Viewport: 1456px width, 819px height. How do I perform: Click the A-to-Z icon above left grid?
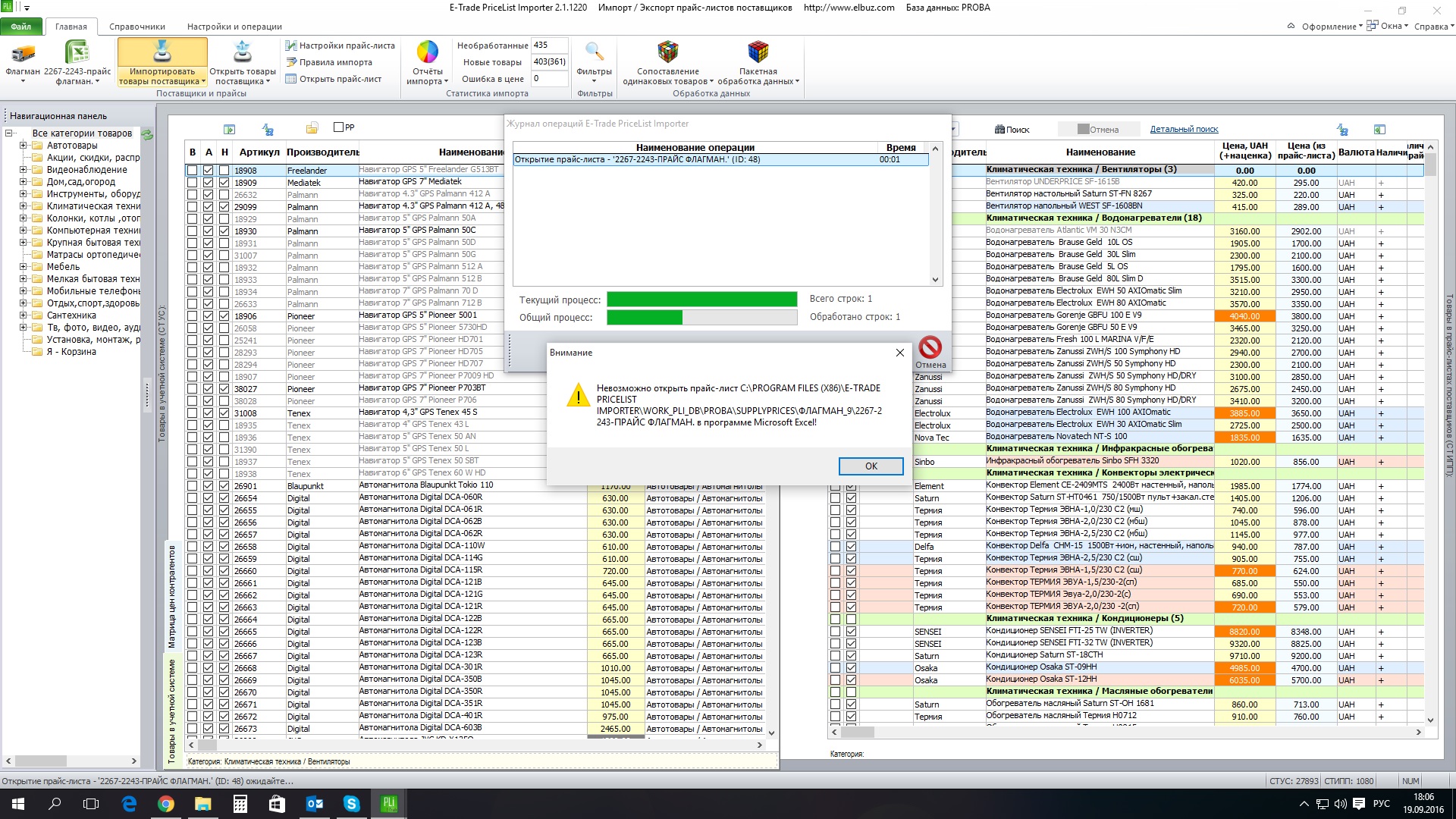click(268, 130)
